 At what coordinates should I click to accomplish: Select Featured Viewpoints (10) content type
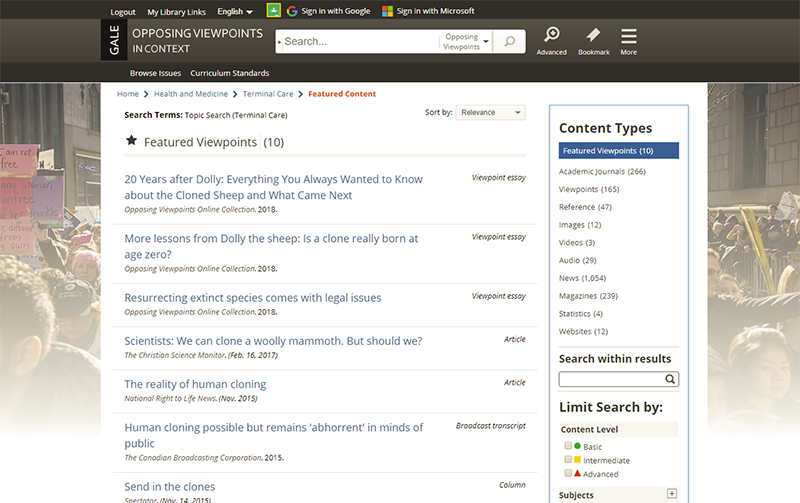(618, 150)
